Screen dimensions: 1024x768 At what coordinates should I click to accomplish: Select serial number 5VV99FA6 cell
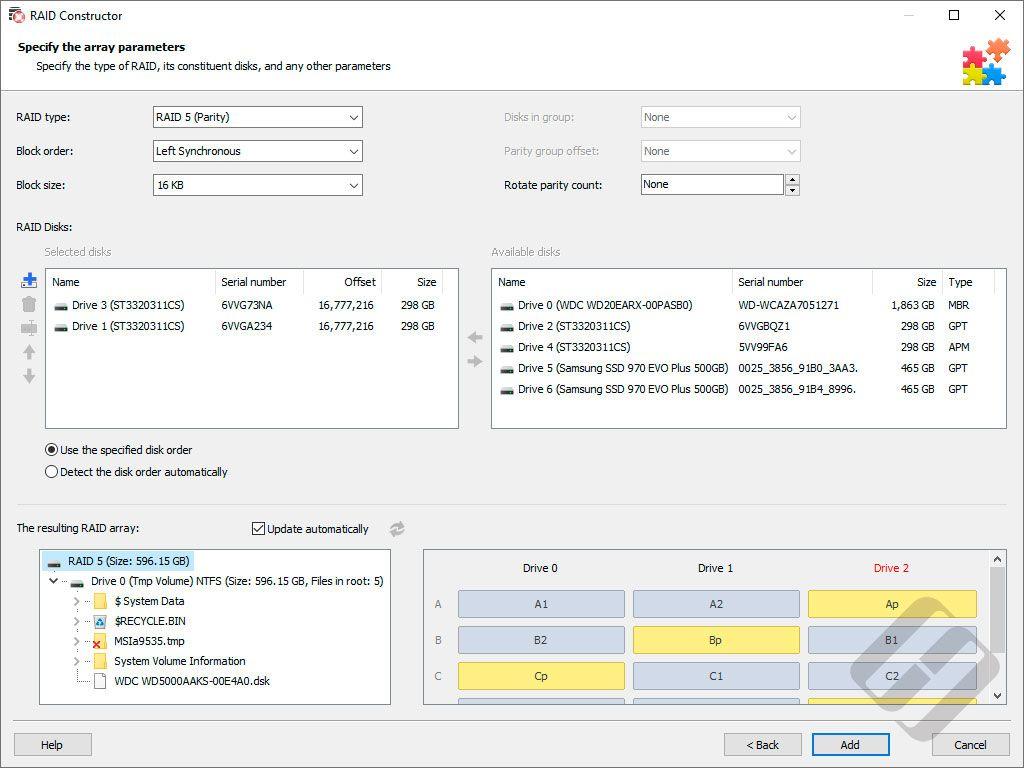point(763,347)
